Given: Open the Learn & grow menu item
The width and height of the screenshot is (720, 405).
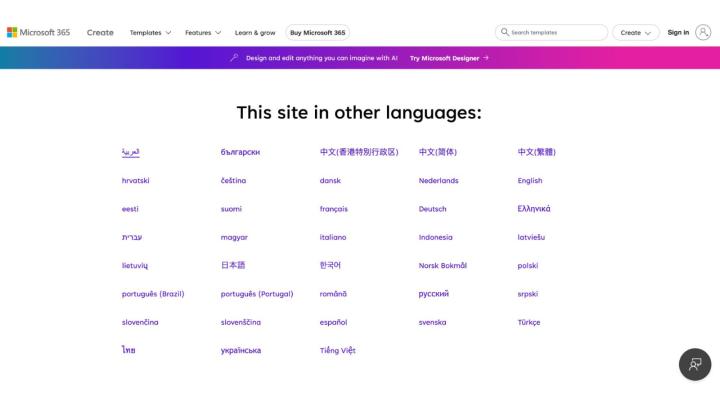Looking at the screenshot, I should 255,32.
